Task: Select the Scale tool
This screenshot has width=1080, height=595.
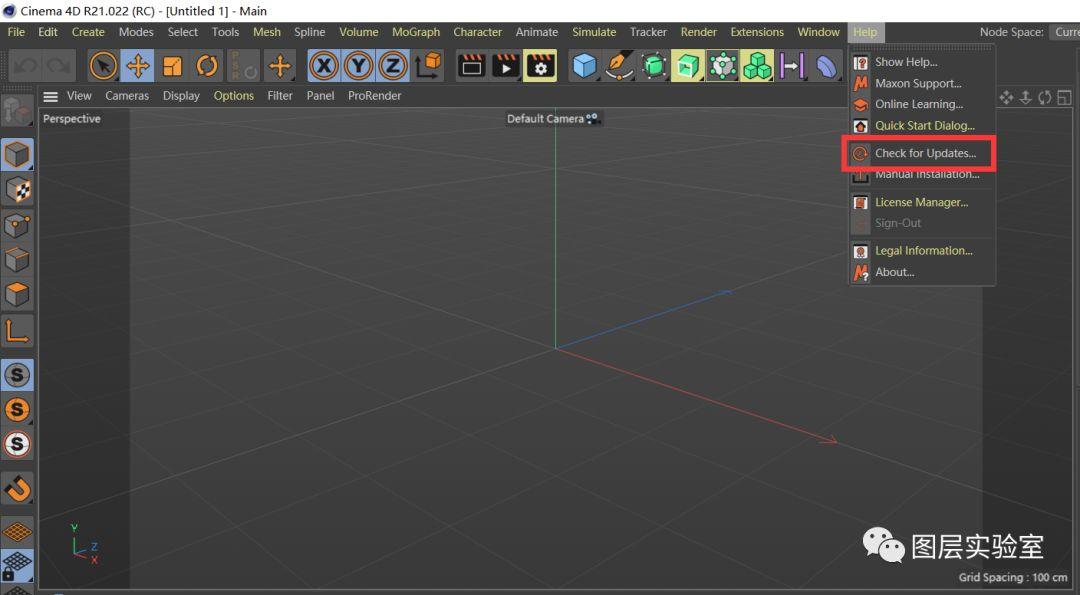Action: [172, 67]
